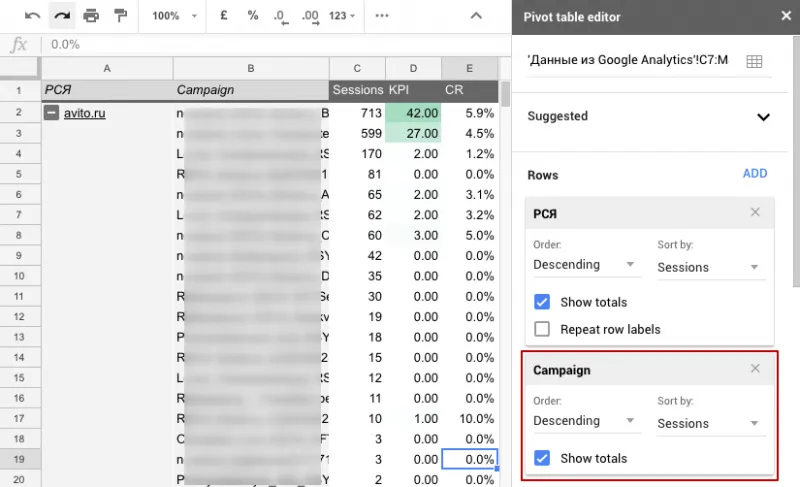
Task: Open the three-dots more toolbar menu
Action: (x=382, y=16)
